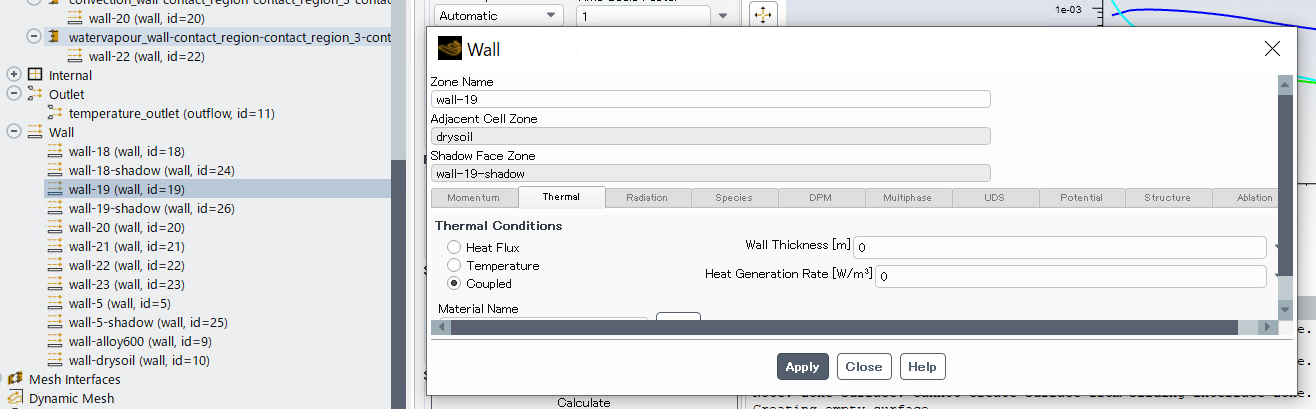
Task: Open the Automatic dropdown
Action: [x=499, y=16]
